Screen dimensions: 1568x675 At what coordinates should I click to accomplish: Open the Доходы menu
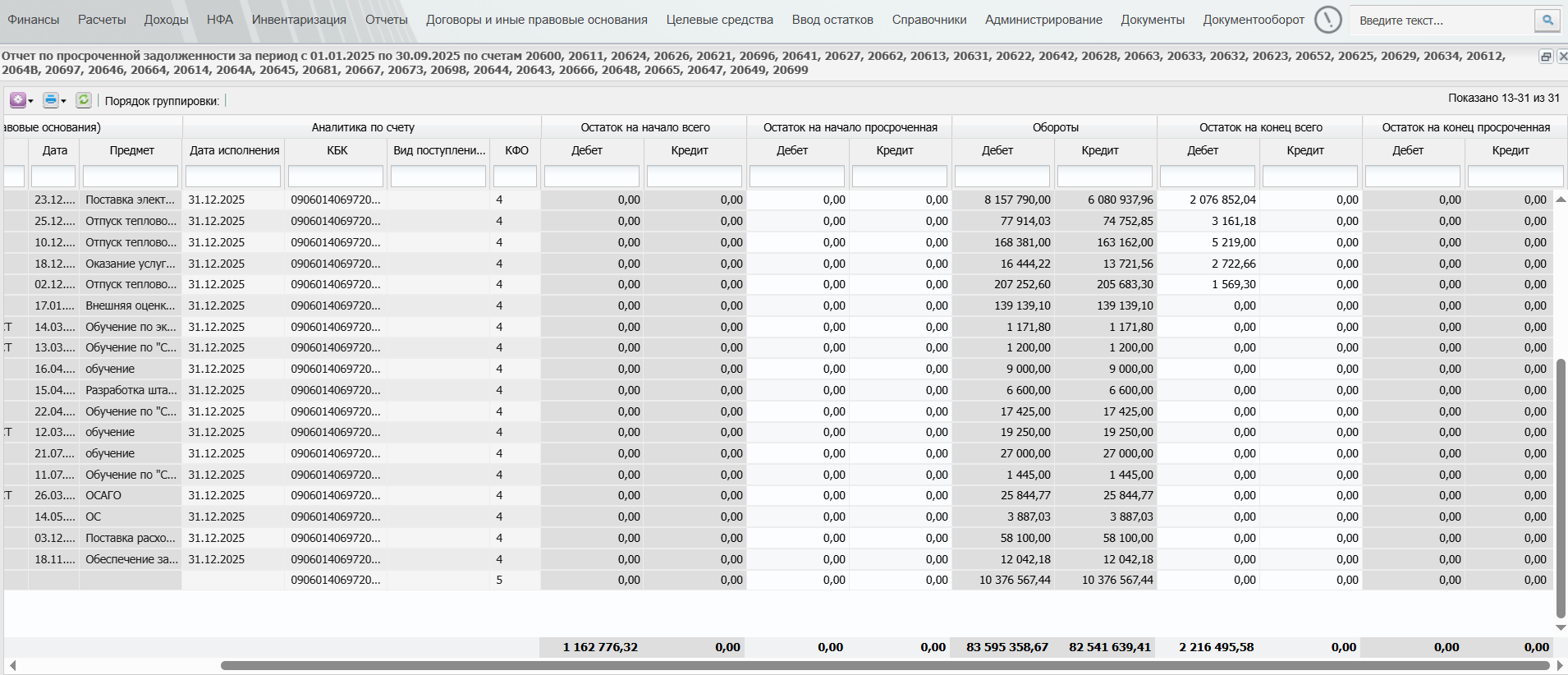tap(166, 20)
